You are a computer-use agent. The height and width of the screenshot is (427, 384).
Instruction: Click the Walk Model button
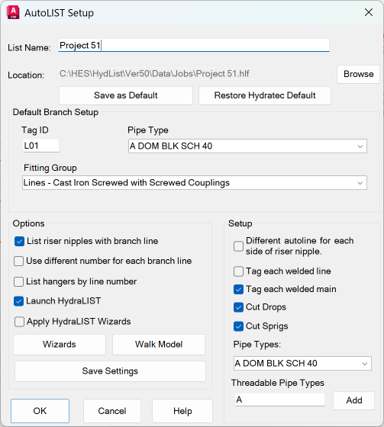[x=159, y=344]
